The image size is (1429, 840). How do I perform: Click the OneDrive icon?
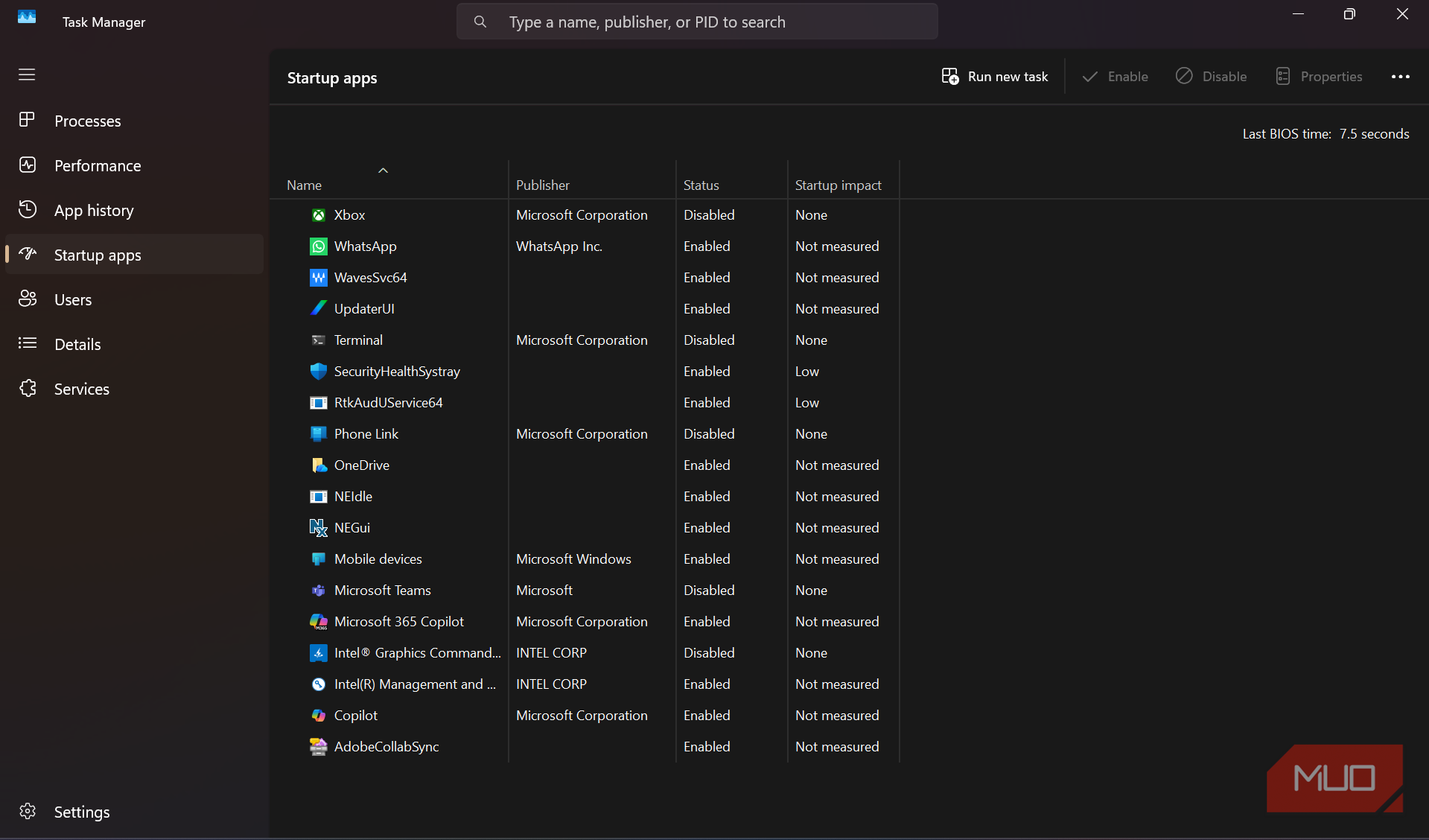pyautogui.click(x=318, y=465)
